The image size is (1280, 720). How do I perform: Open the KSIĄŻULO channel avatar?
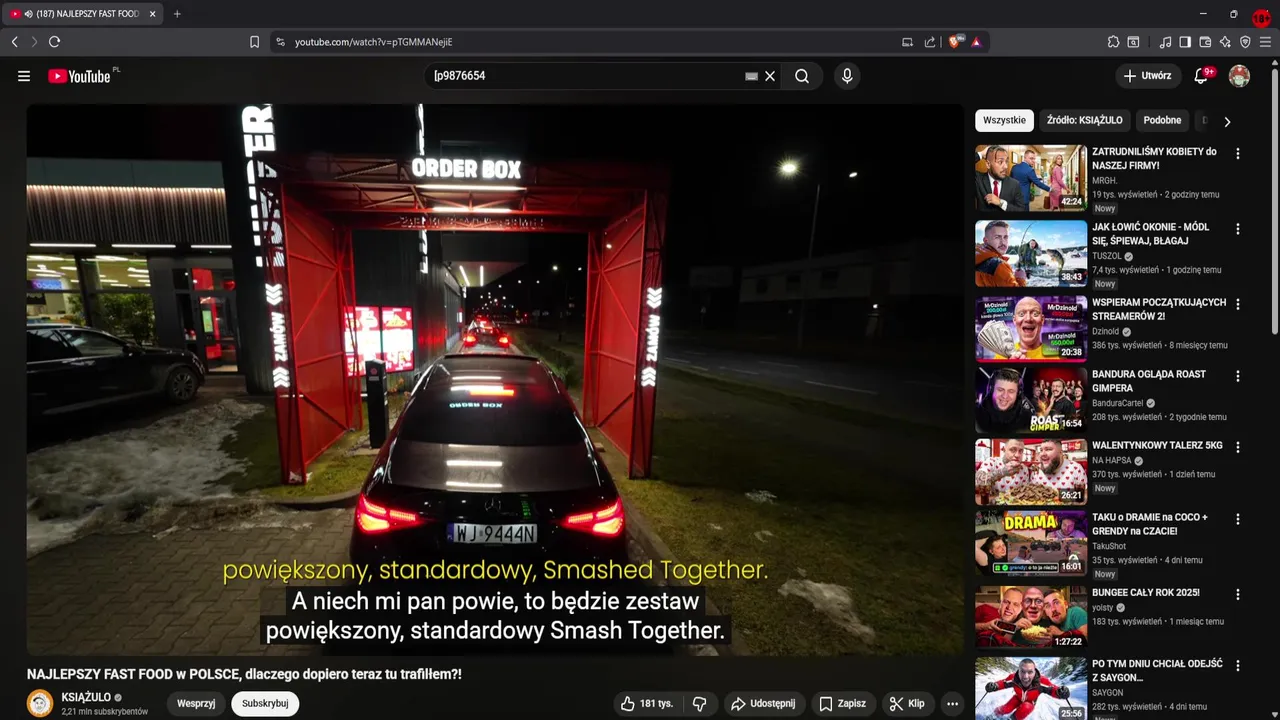(40, 704)
